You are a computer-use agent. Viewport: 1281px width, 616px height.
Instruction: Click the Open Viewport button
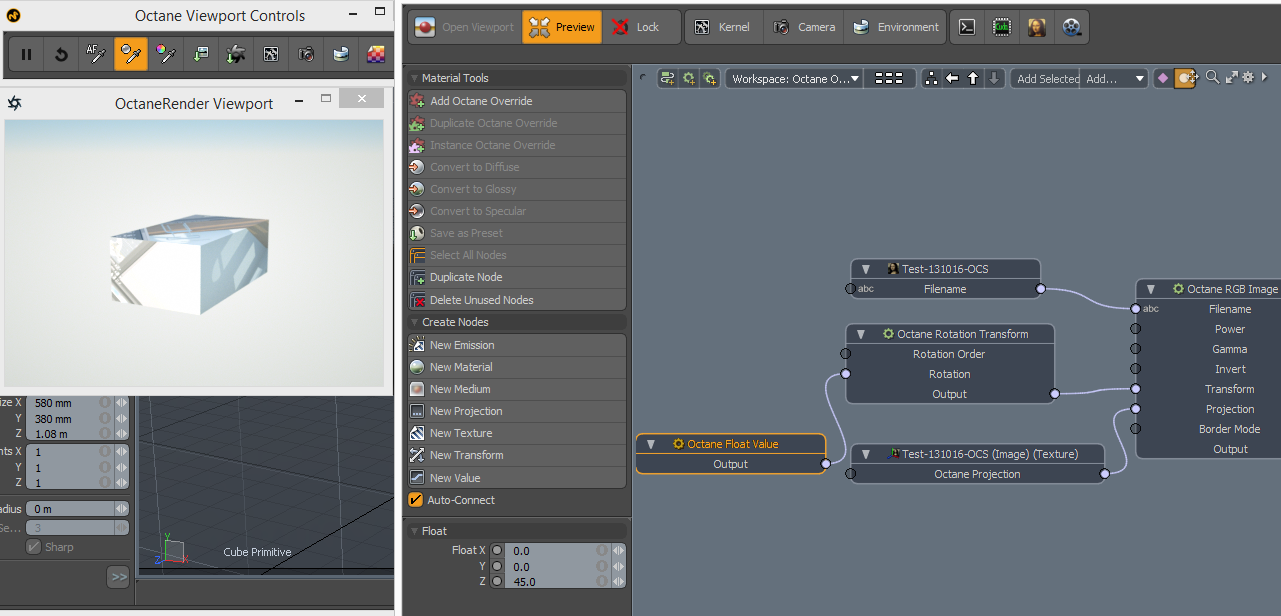coord(465,27)
